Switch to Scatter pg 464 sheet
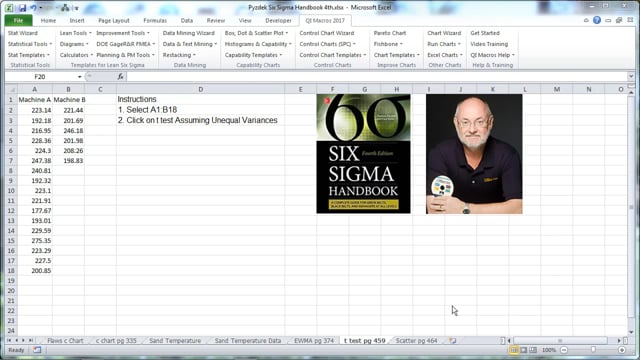Image resolution: width=640 pixels, height=360 pixels. tap(416, 340)
